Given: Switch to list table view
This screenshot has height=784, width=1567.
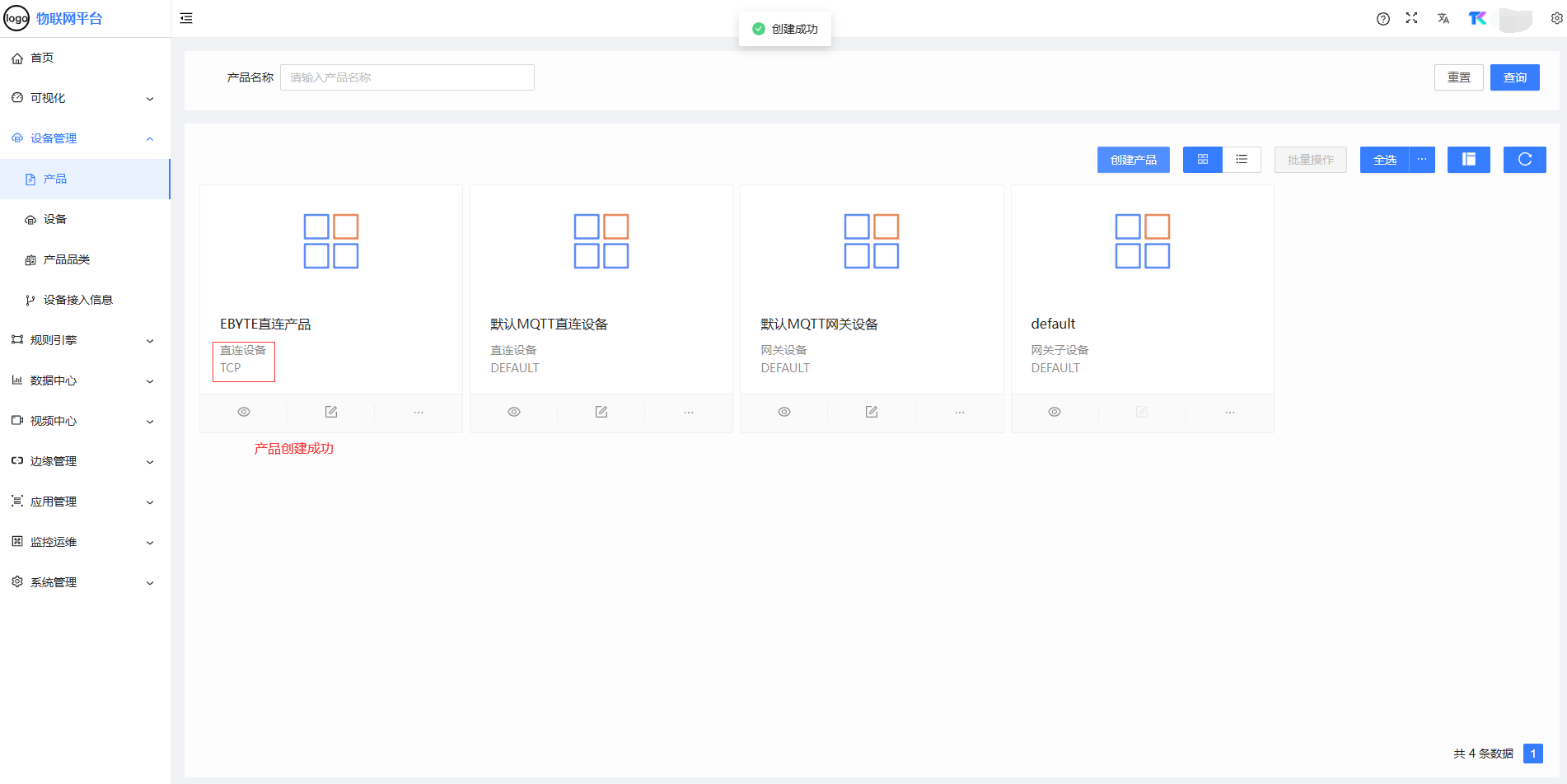Looking at the screenshot, I should (x=1242, y=160).
